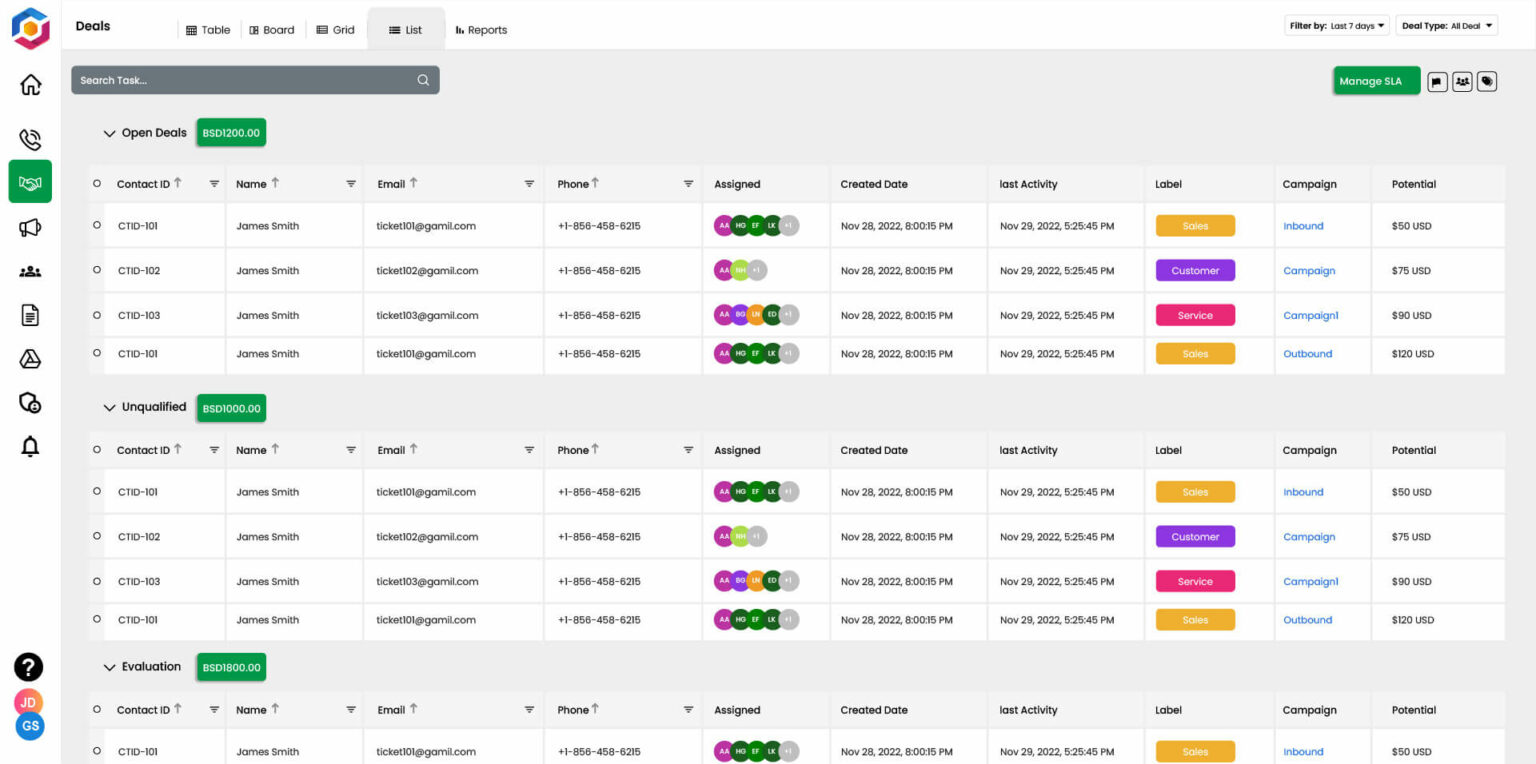The height and width of the screenshot is (764, 1536).
Task: Open the Inbound campaign link
Action: pos(1303,226)
